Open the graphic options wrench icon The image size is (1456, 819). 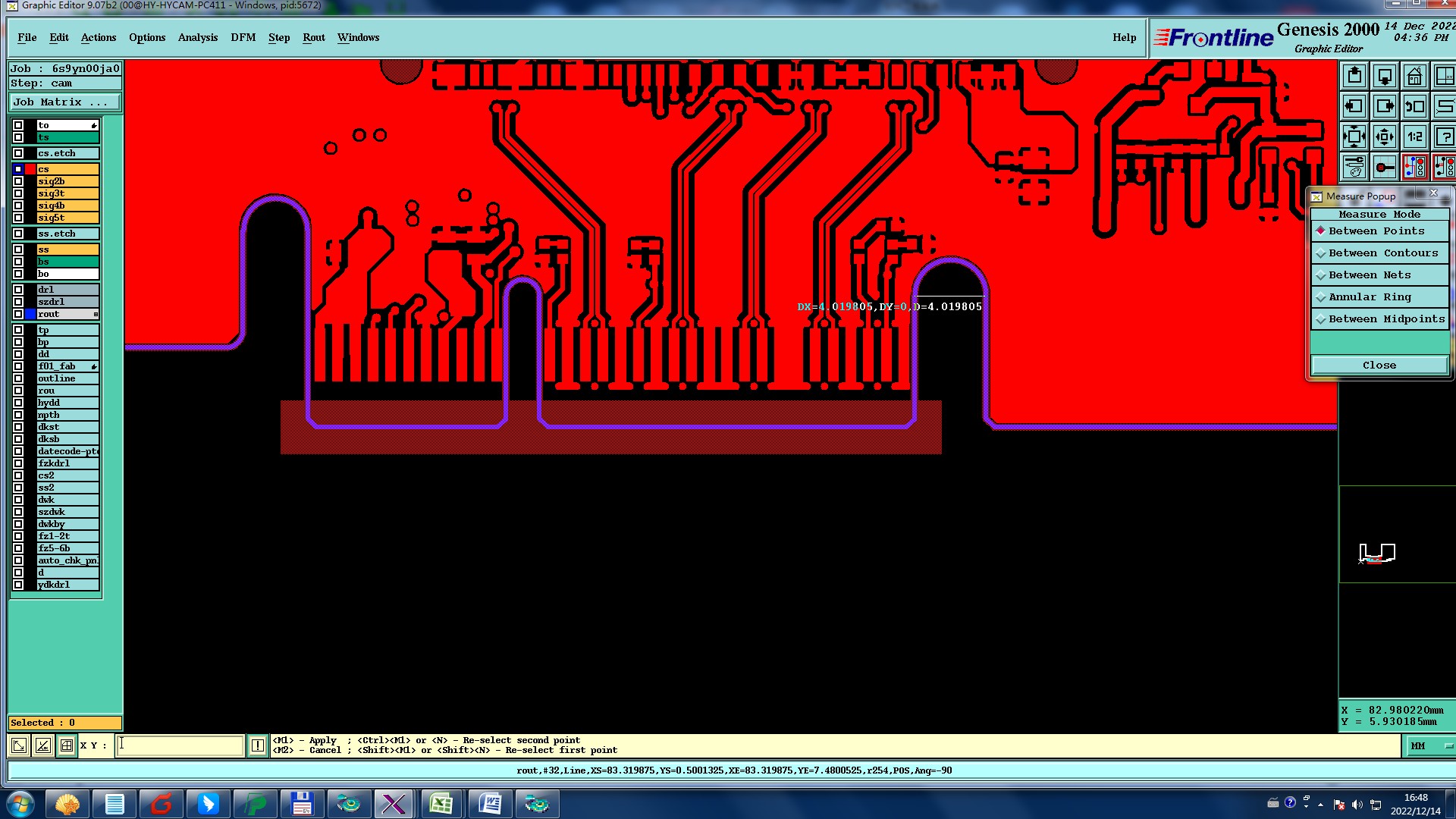coord(1354,167)
